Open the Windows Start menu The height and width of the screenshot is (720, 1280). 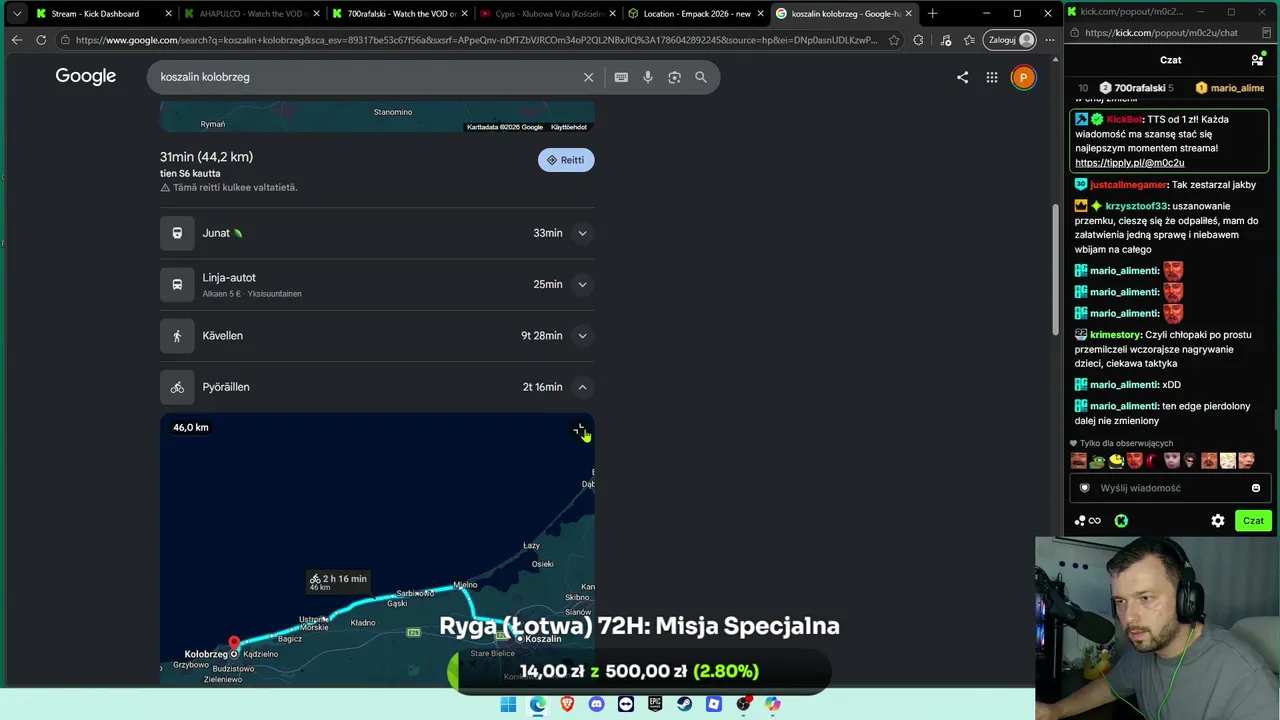click(x=508, y=704)
